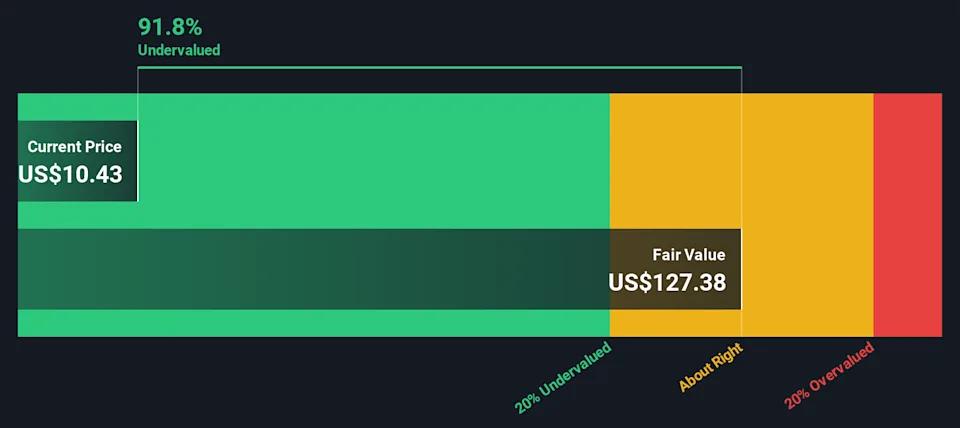Select the green Undervalued label beneath 91.8%

pos(179,50)
